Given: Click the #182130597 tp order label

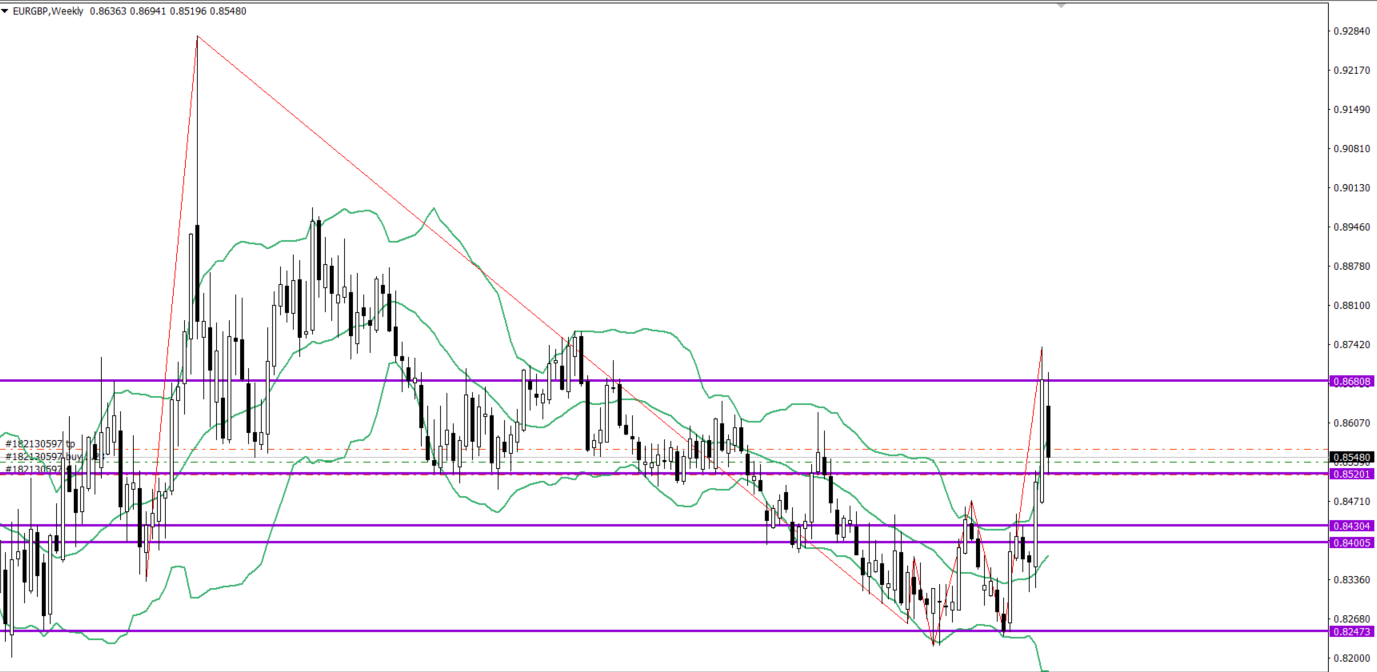Looking at the screenshot, I should point(40,443).
